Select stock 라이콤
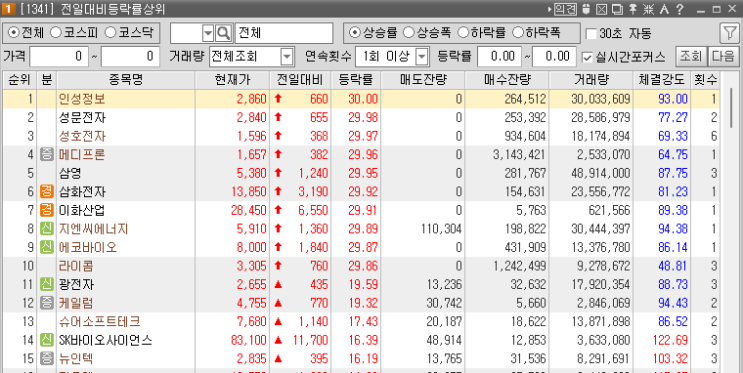This screenshot has height=373, width=743. tap(76, 266)
